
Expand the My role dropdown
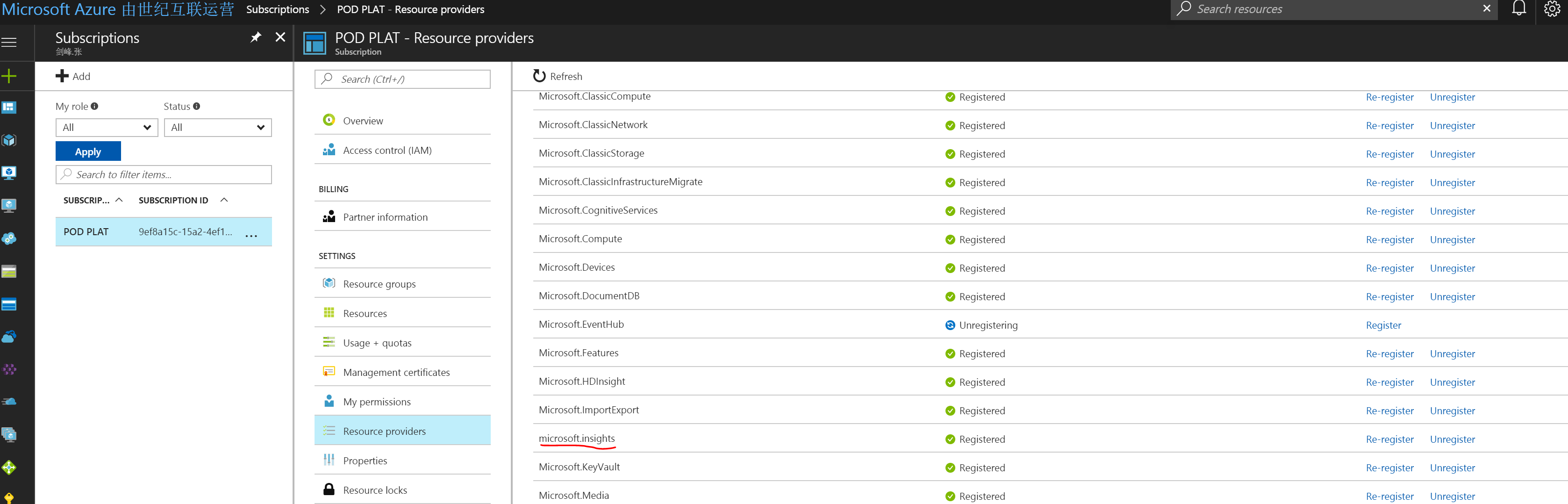point(107,127)
